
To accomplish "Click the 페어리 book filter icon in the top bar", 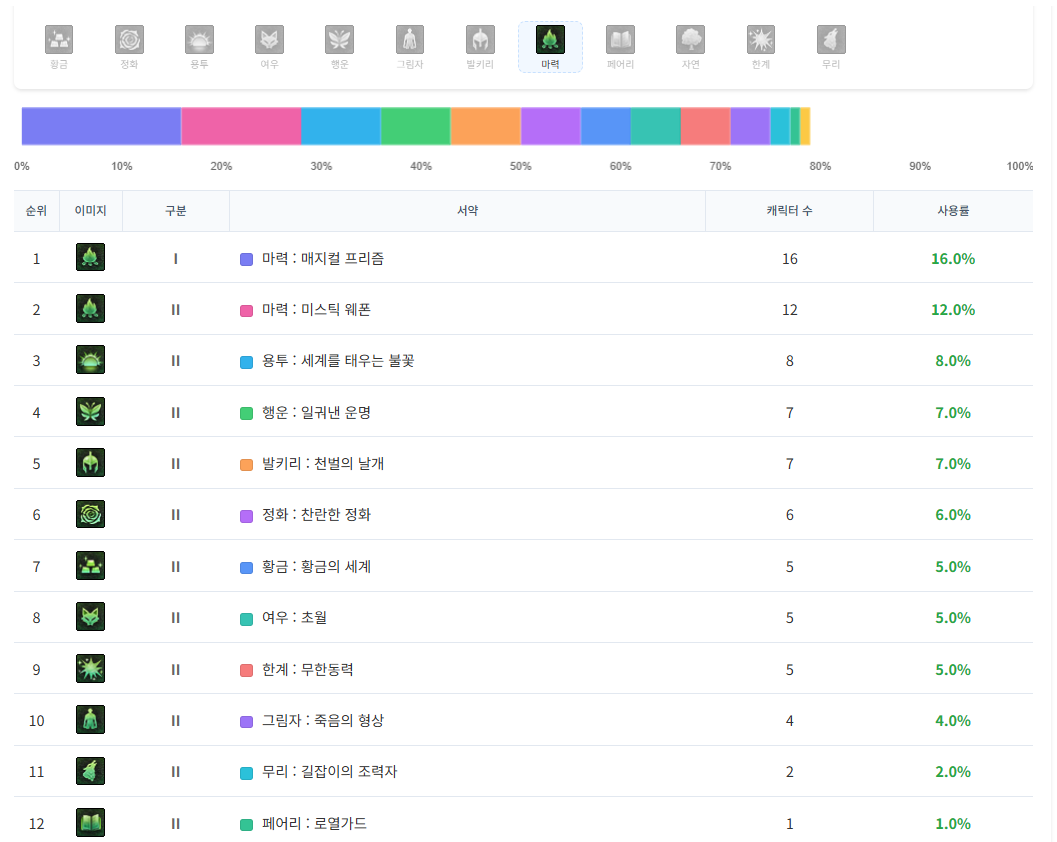I will pos(620,41).
